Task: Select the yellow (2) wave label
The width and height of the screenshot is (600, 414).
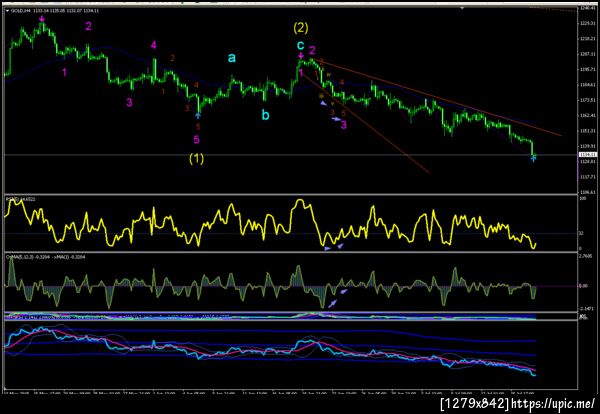Action: (301, 28)
